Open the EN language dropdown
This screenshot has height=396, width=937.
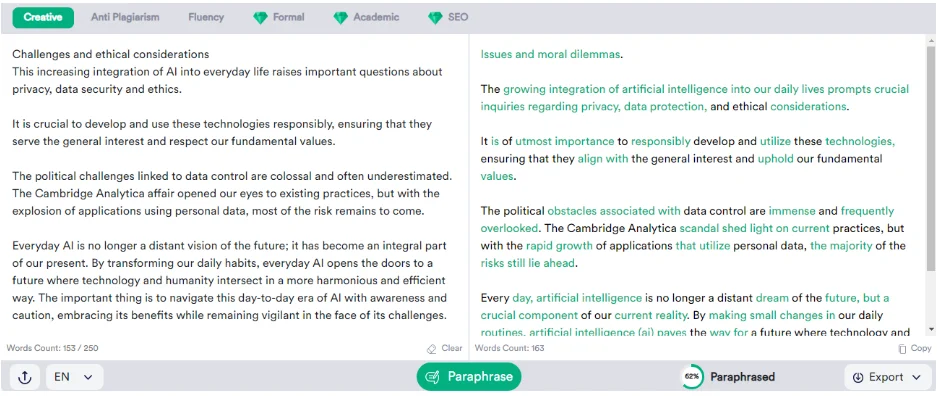[75, 377]
